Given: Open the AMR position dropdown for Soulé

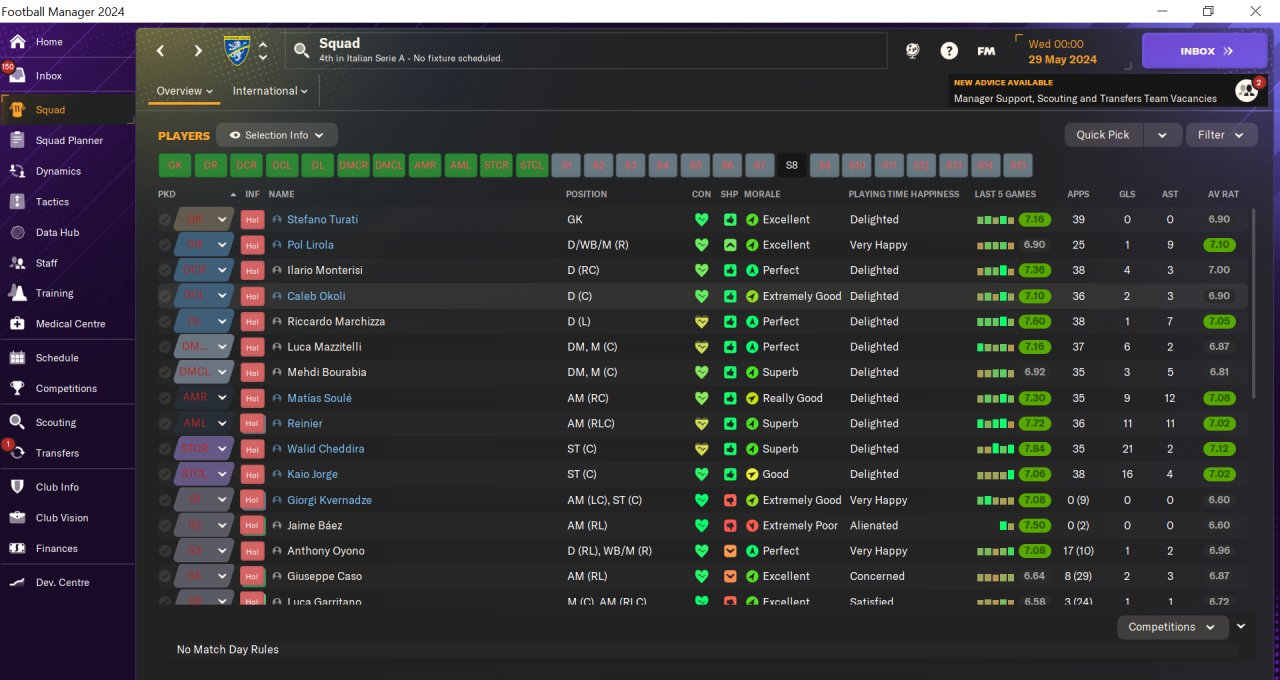Looking at the screenshot, I should click(222, 398).
